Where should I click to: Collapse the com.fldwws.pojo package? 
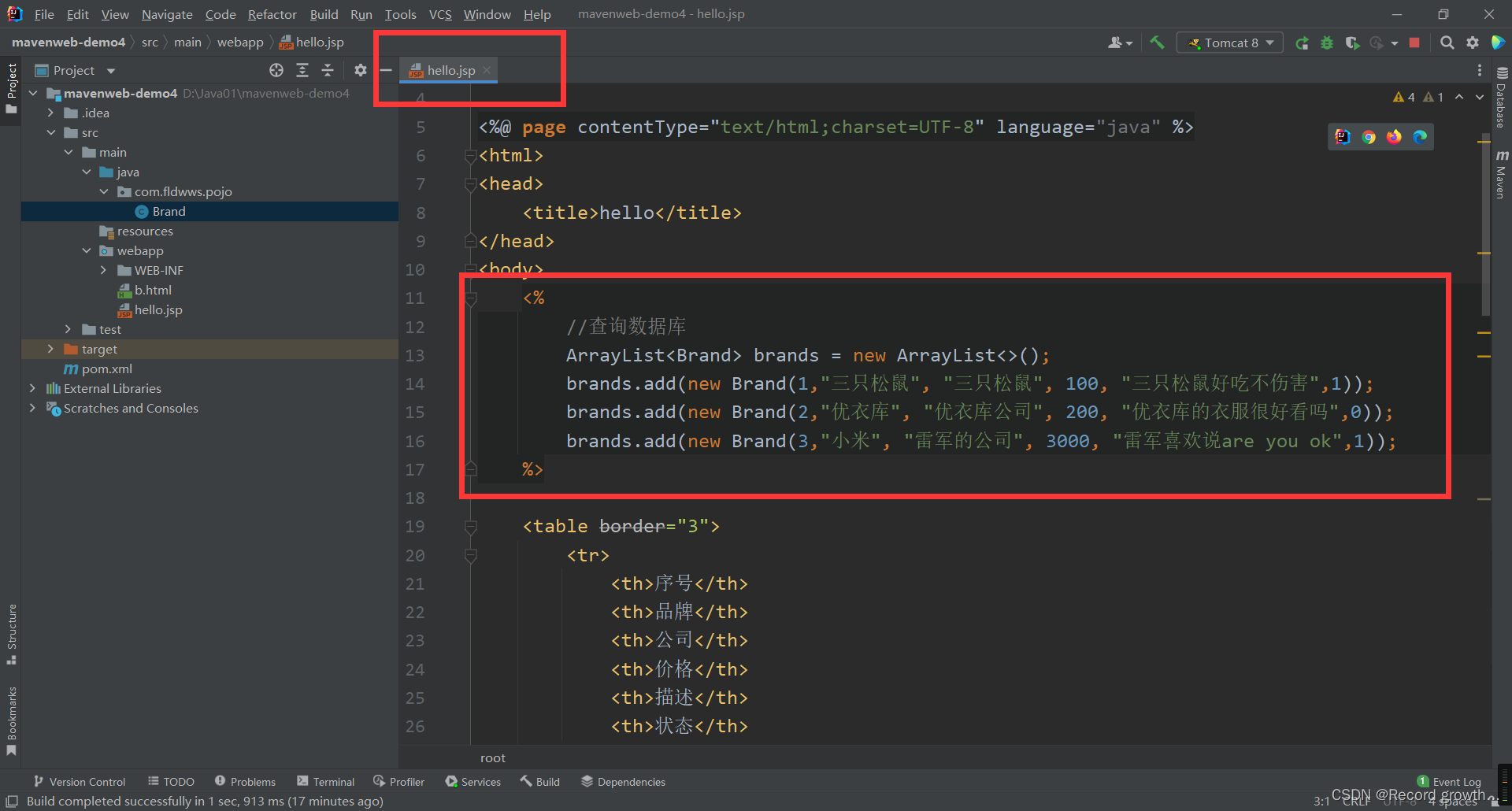coord(104,191)
